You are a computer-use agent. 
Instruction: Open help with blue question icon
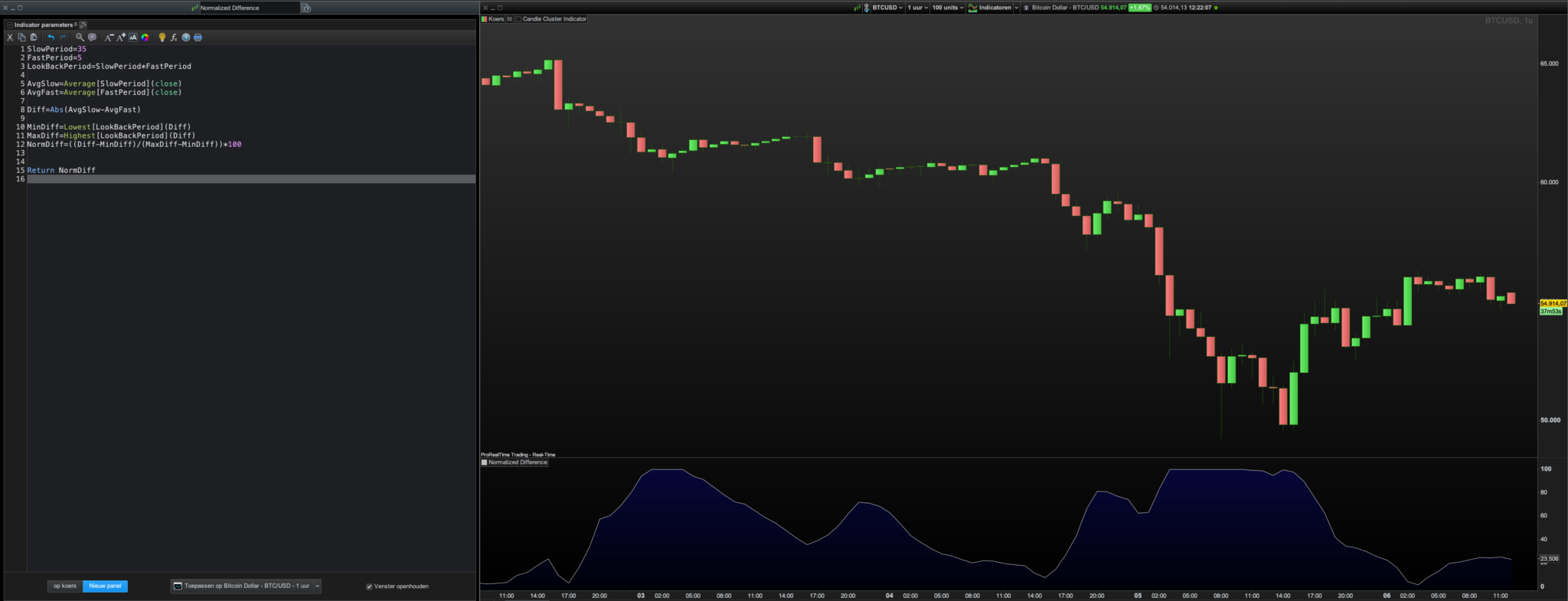click(186, 37)
